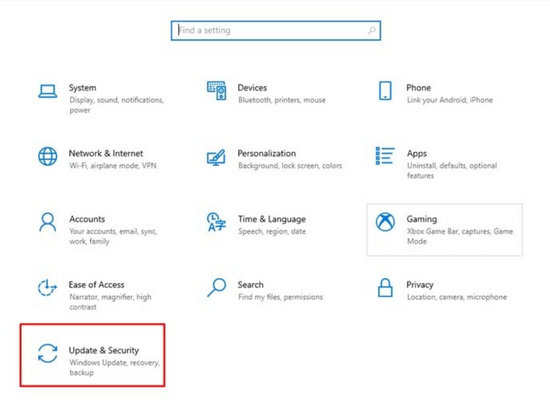Open the Phone settings title
Viewport: 550px width, 400px height.
tap(418, 88)
